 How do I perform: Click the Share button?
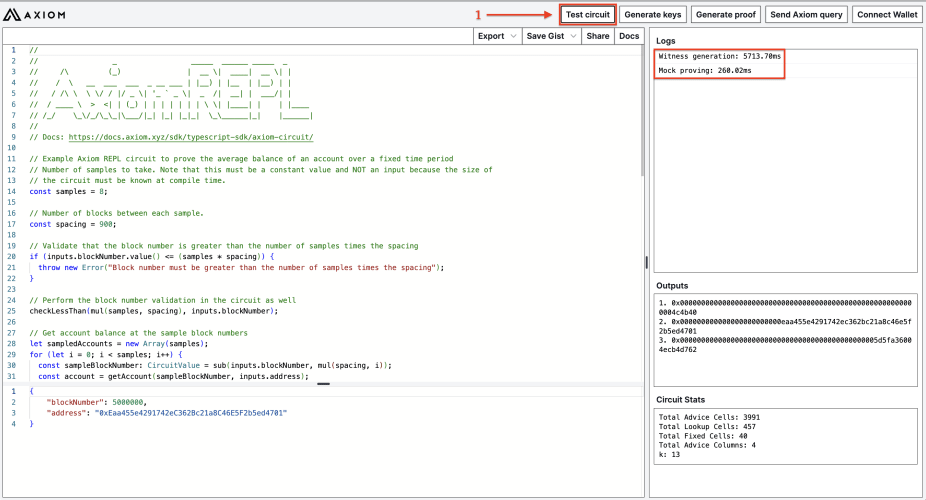[x=598, y=36]
